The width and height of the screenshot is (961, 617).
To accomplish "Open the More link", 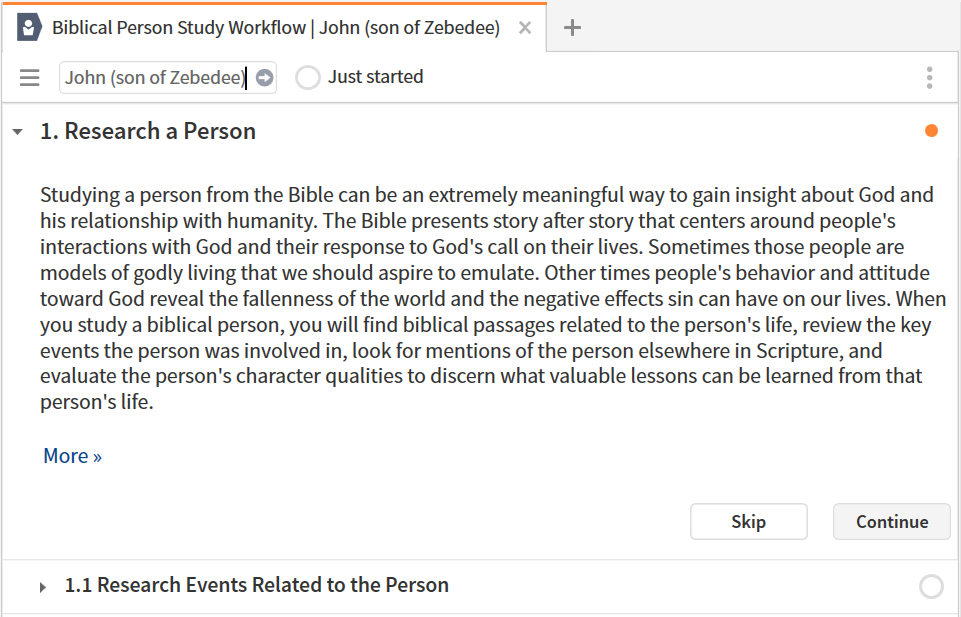I will (x=72, y=456).
